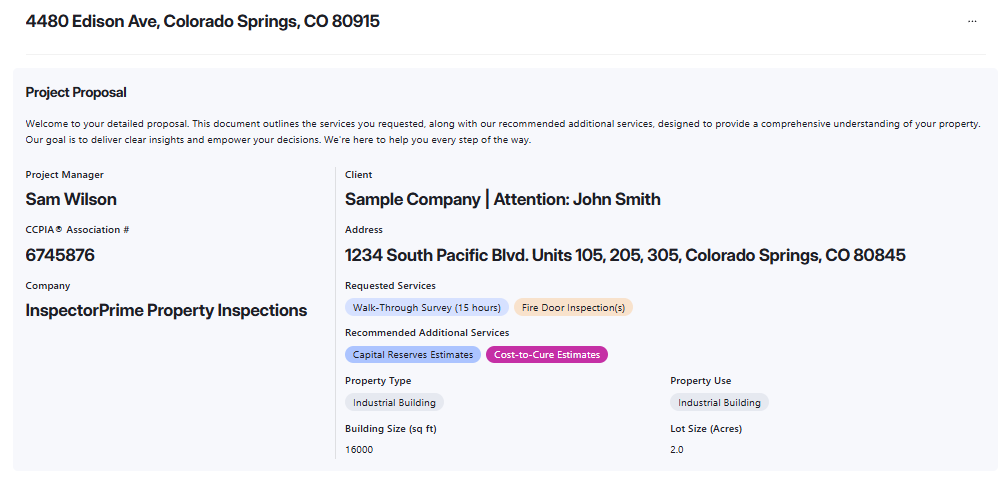Click project manager name Sam Wilson

pyautogui.click(x=71, y=199)
